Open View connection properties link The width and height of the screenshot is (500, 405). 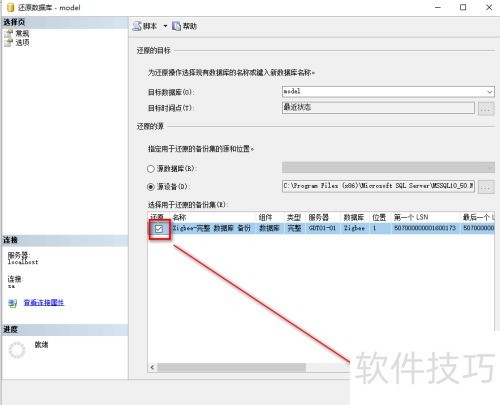[44, 303]
